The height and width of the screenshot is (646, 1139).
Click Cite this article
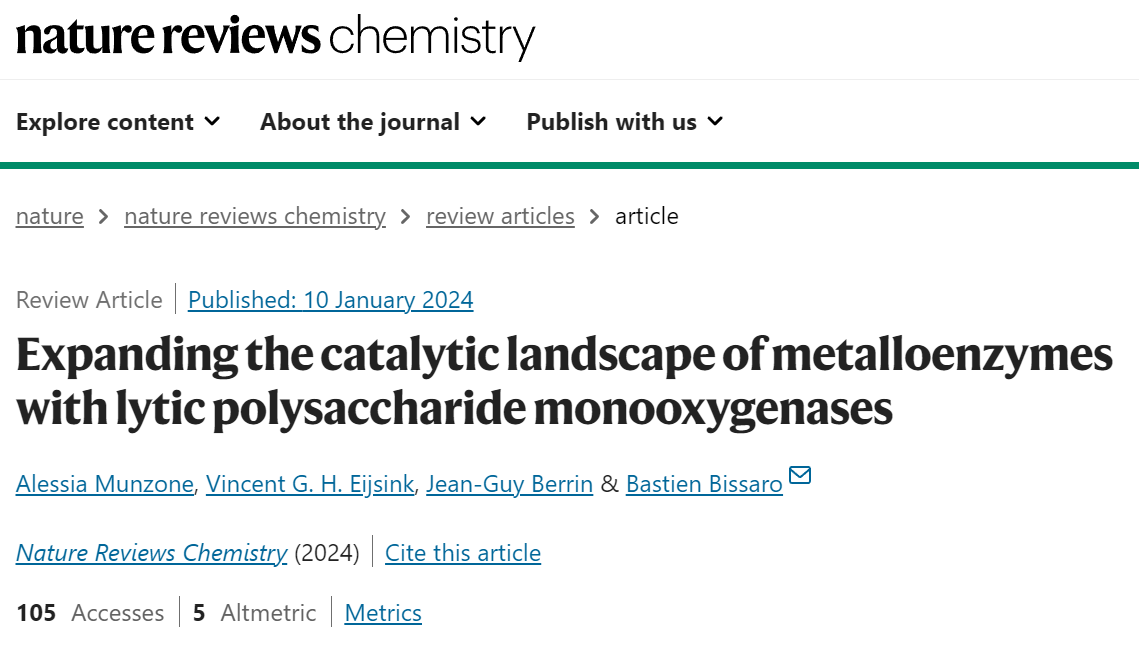(463, 553)
